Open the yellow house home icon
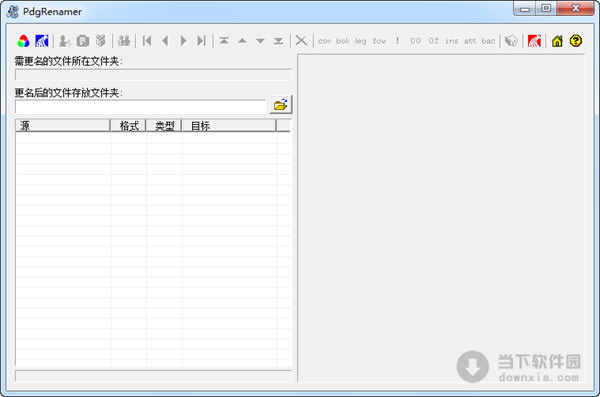The image size is (600, 397). (557, 41)
